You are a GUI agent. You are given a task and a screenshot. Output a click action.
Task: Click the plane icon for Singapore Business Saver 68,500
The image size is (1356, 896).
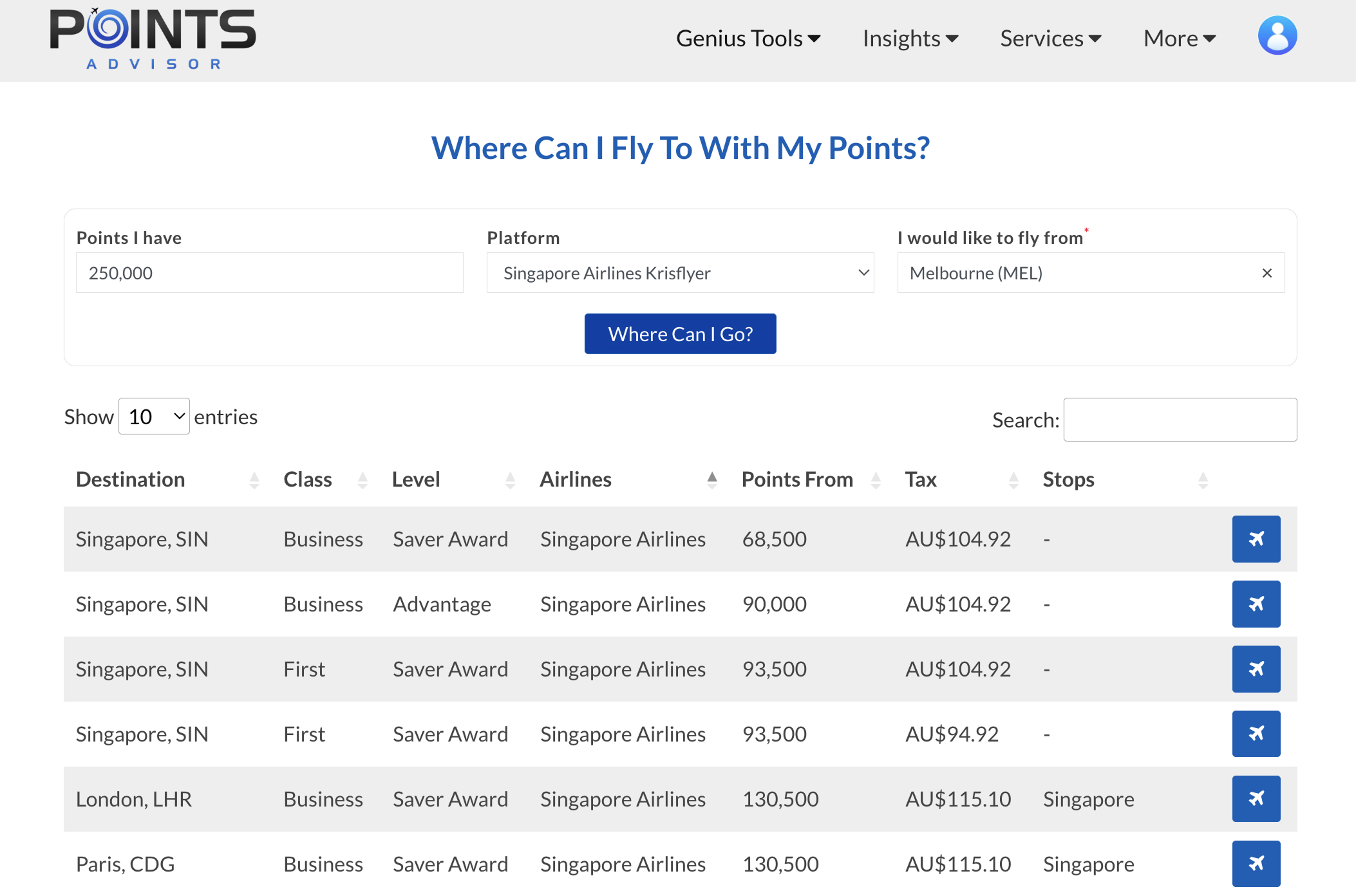1256,539
